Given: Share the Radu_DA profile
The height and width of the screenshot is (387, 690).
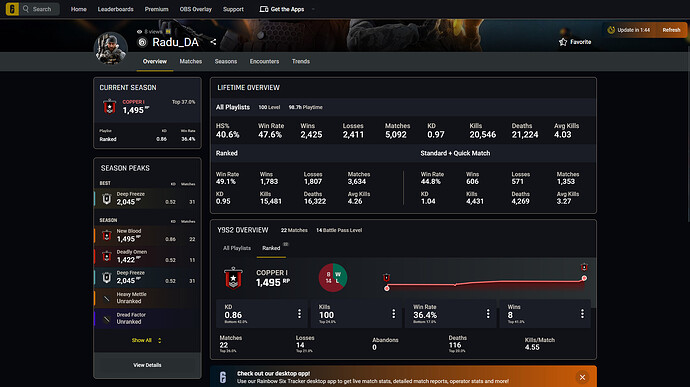Looking at the screenshot, I should [x=213, y=42].
